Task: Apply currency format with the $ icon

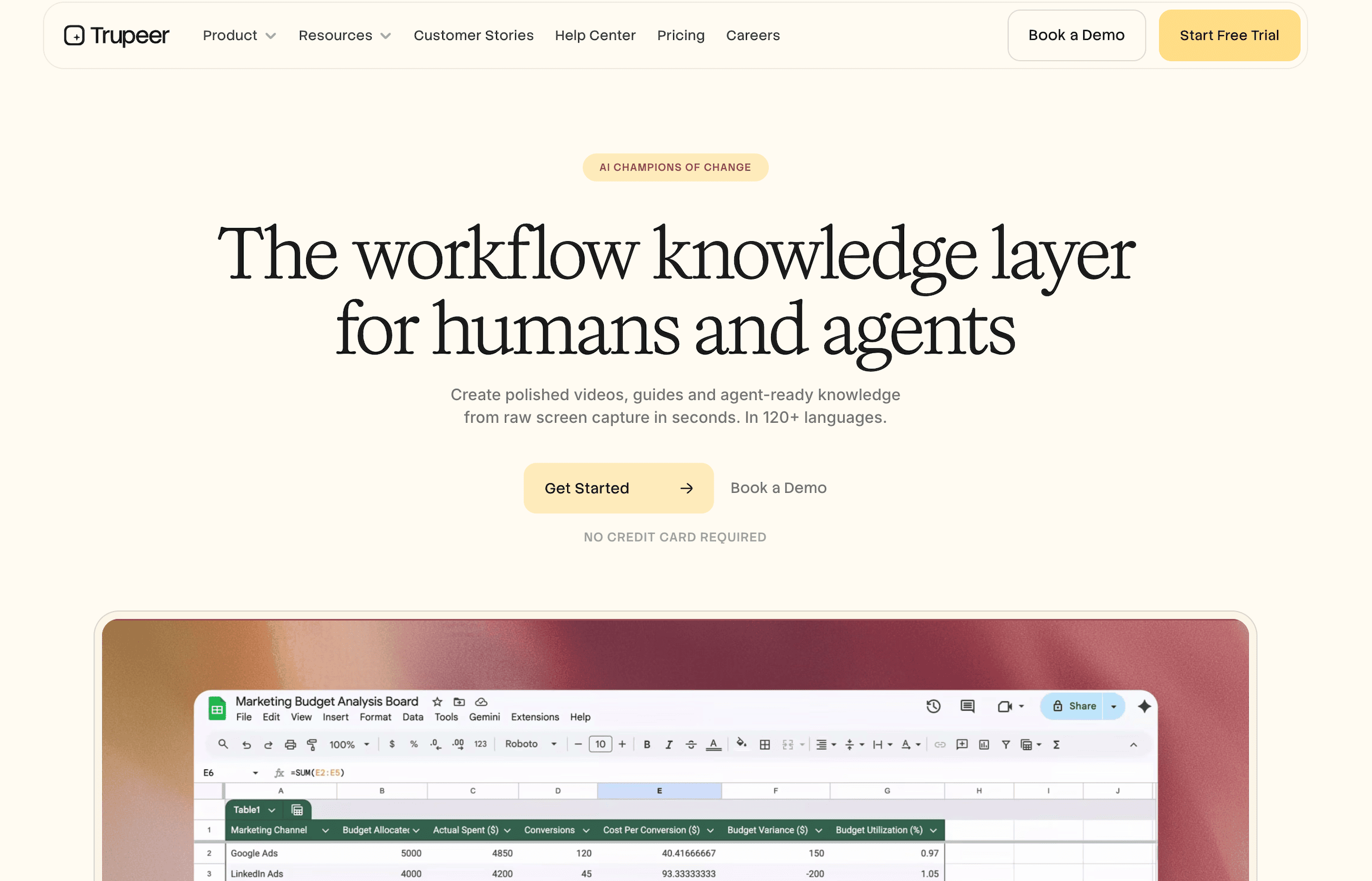Action: click(392, 744)
